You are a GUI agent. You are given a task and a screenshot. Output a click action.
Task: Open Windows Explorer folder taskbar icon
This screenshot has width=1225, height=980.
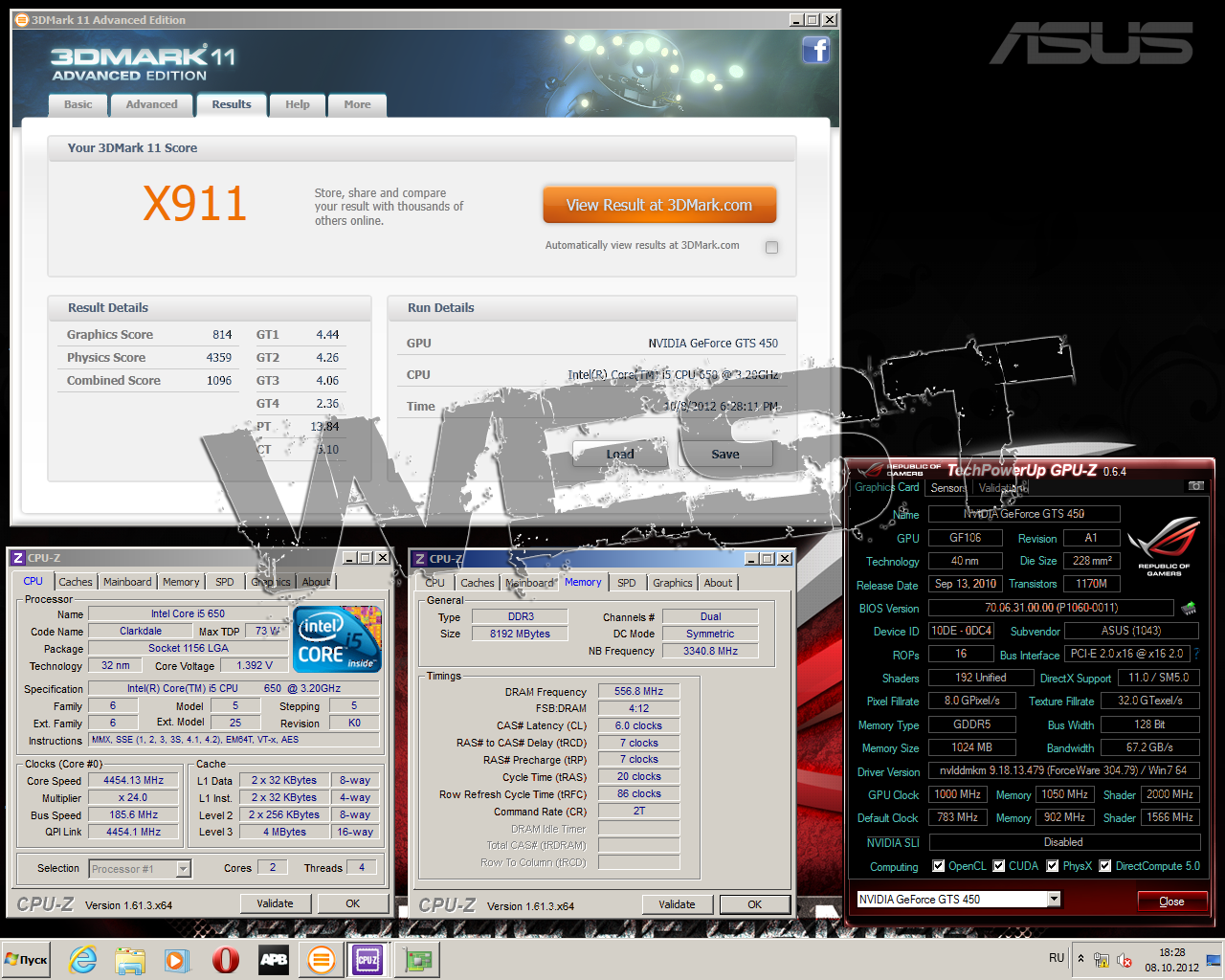pyautogui.click(x=129, y=960)
